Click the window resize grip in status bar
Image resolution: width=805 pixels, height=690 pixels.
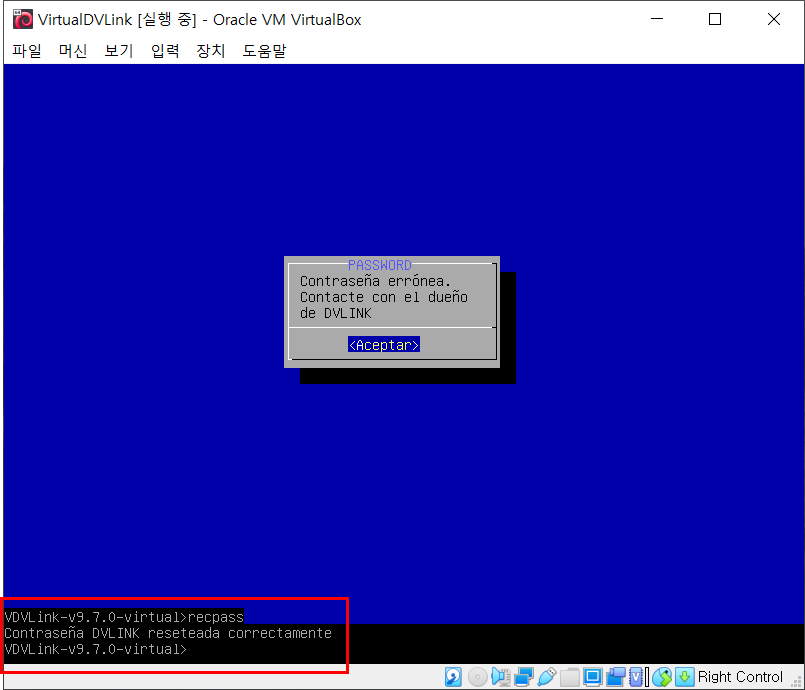pos(795,681)
